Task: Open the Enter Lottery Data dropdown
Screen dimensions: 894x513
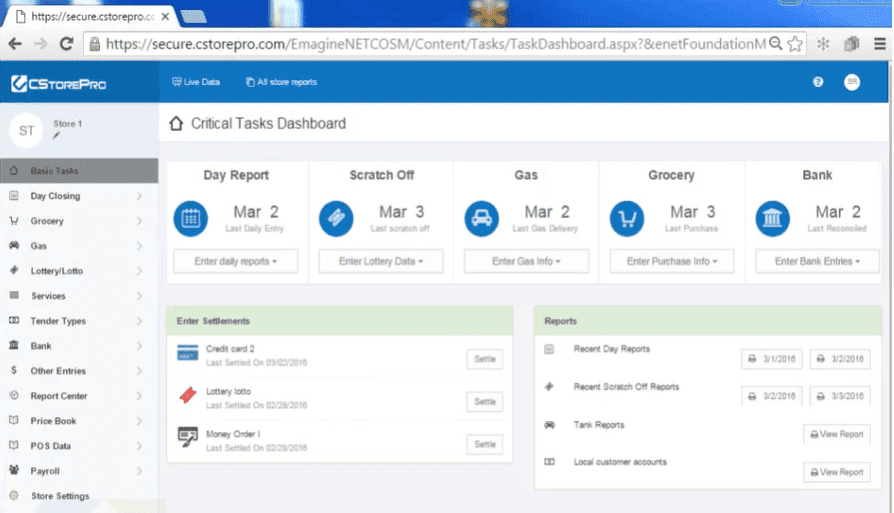Action: click(x=381, y=261)
